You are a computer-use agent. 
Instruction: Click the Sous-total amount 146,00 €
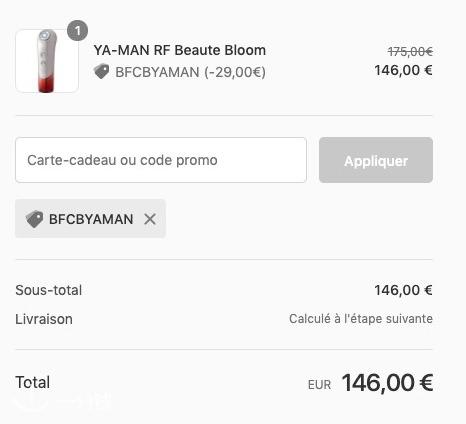(x=403, y=290)
